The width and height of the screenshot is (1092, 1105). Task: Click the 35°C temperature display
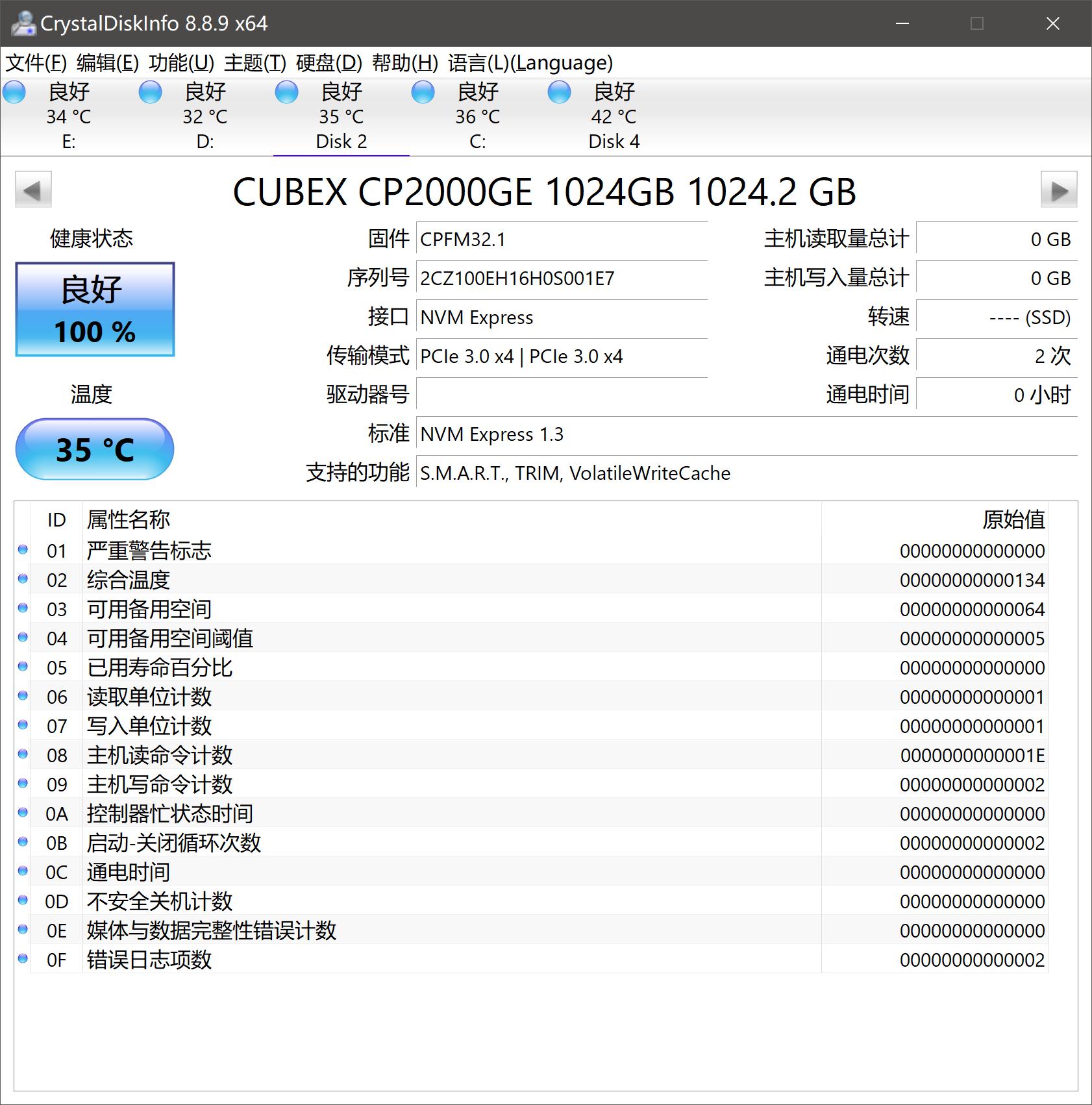click(95, 448)
